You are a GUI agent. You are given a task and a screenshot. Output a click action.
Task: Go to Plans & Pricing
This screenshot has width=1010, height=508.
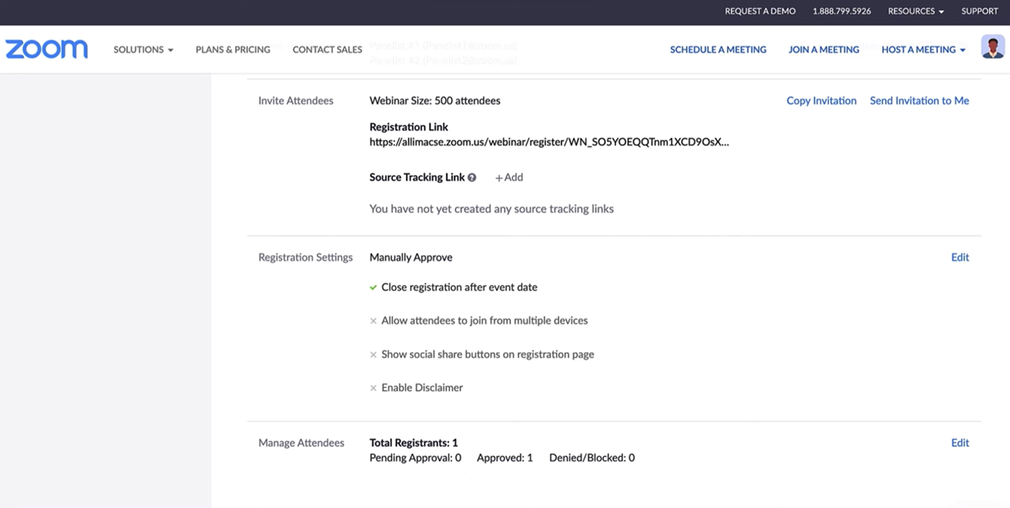point(233,50)
